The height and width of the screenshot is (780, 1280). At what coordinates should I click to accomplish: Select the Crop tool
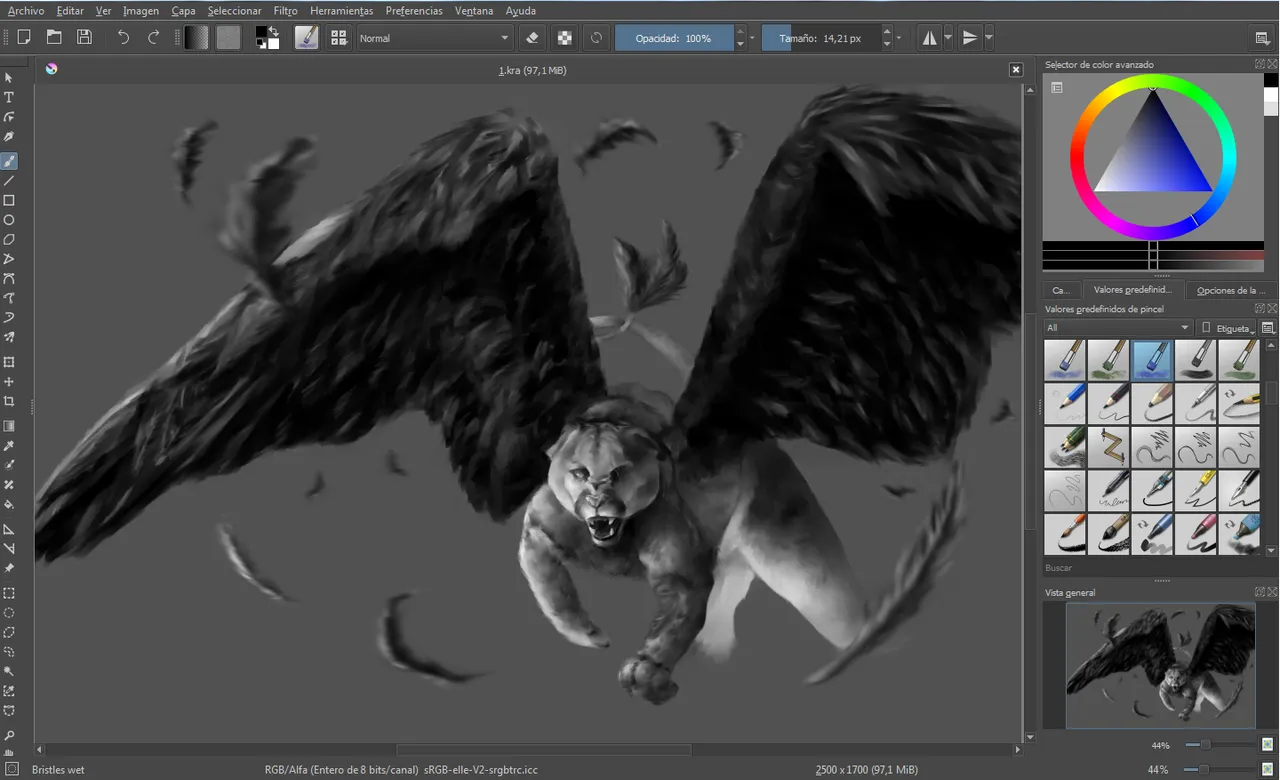click(x=9, y=401)
